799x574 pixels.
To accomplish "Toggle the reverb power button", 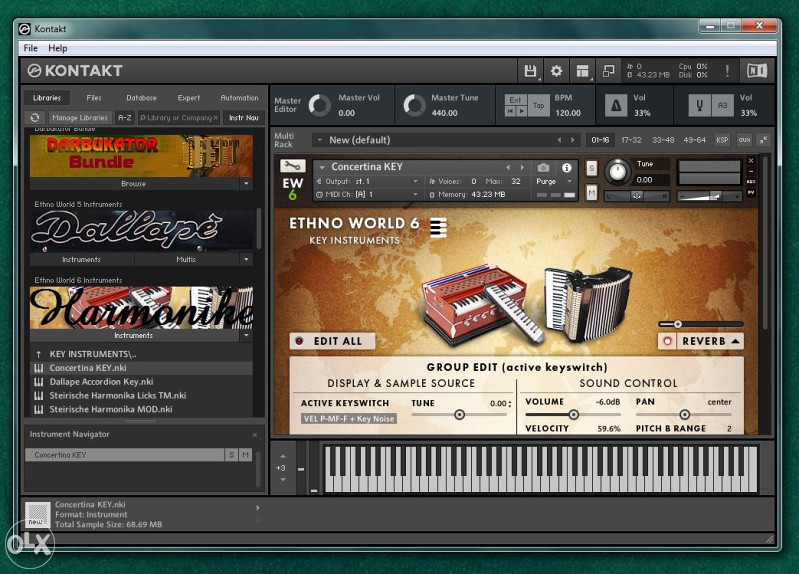I will [667, 341].
